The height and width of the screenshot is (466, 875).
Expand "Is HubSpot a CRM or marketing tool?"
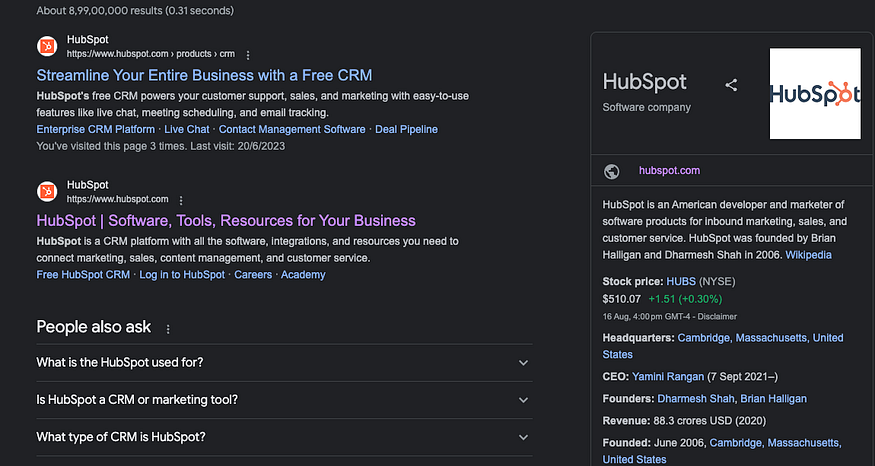[x=284, y=400]
